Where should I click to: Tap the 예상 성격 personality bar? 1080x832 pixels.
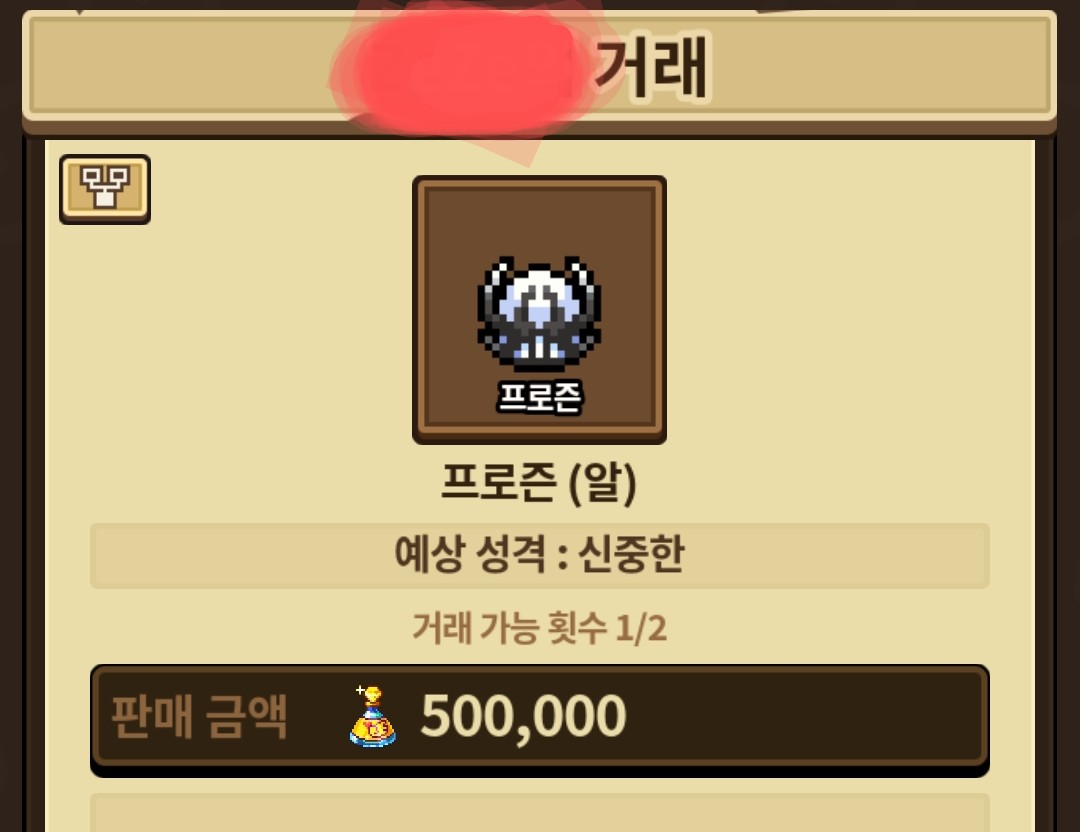pos(540,555)
